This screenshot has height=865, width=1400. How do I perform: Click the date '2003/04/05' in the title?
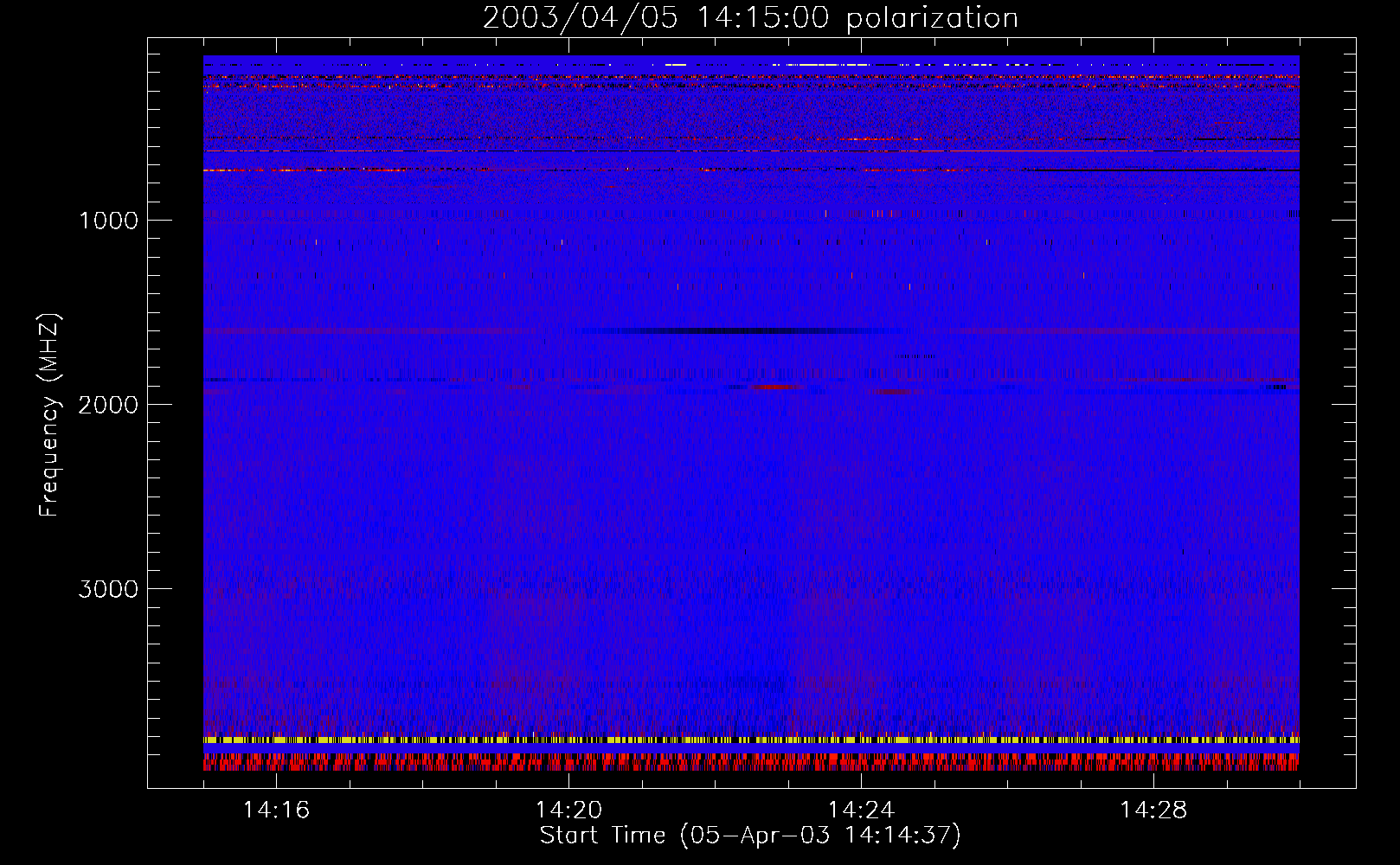tap(580, 18)
